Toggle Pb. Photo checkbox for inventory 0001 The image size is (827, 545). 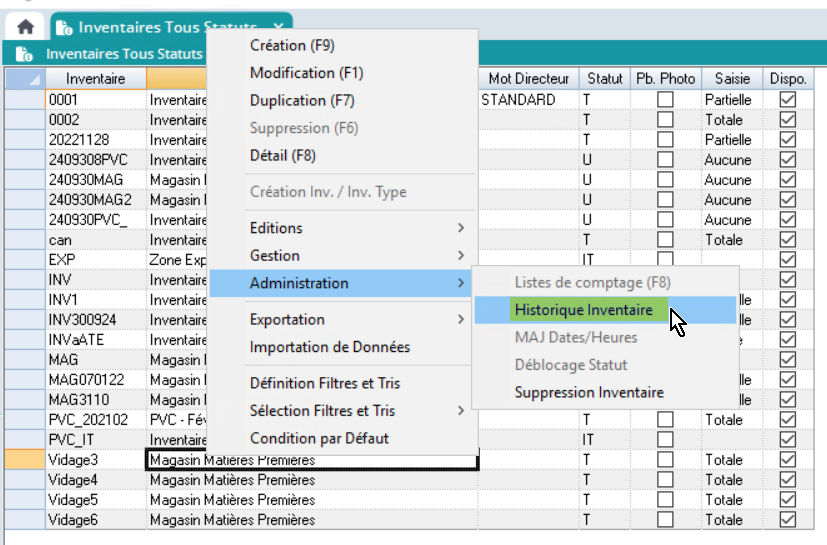click(x=664, y=100)
